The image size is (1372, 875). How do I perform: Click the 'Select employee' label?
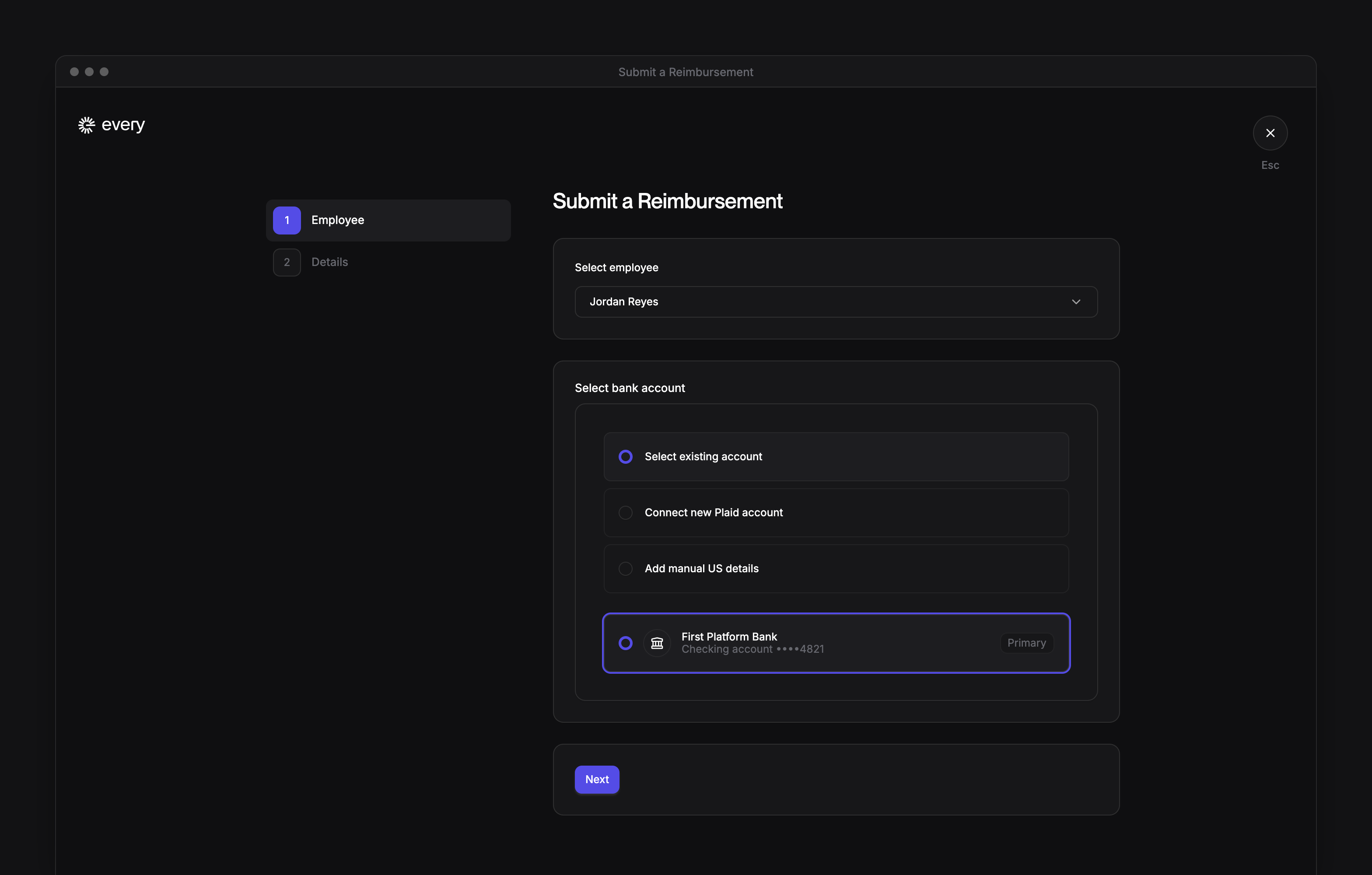point(616,268)
